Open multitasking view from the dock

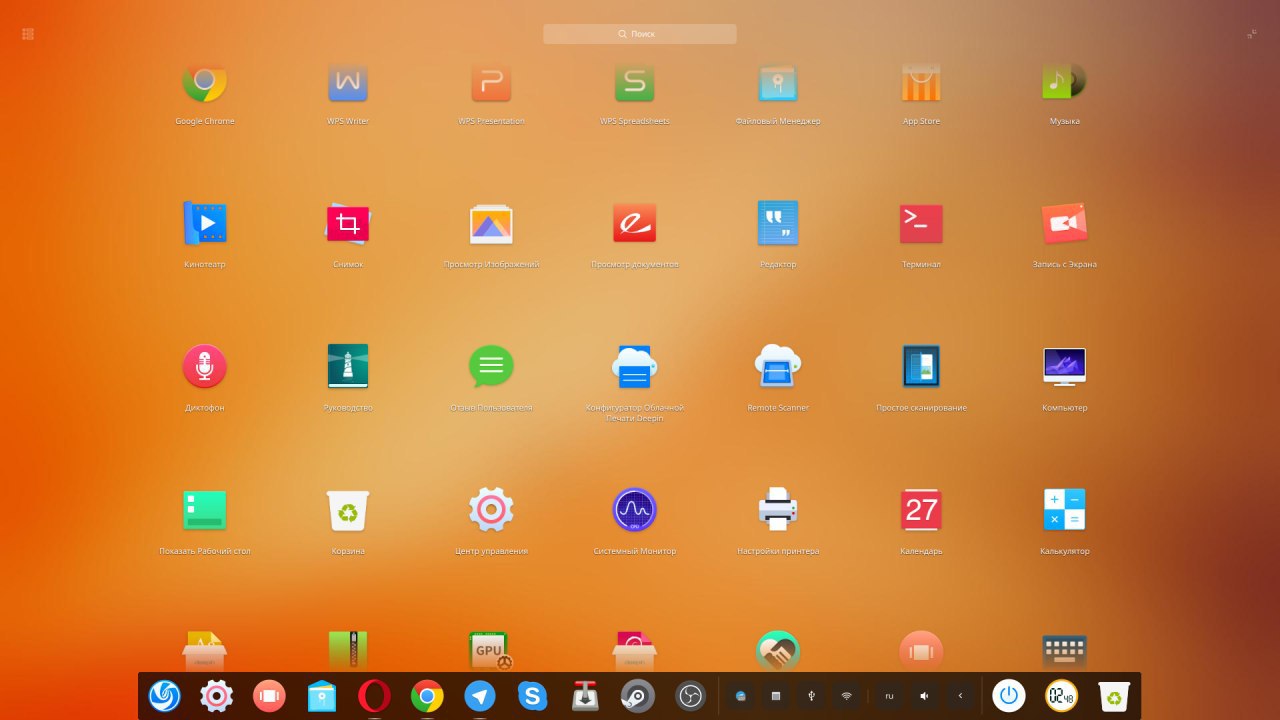[x=269, y=696]
